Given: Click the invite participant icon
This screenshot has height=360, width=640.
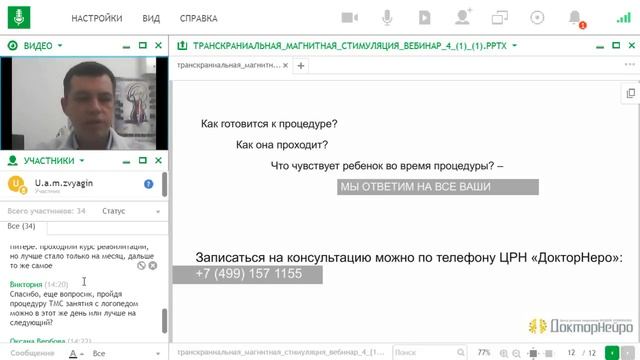Looking at the screenshot, I should click(463, 17).
